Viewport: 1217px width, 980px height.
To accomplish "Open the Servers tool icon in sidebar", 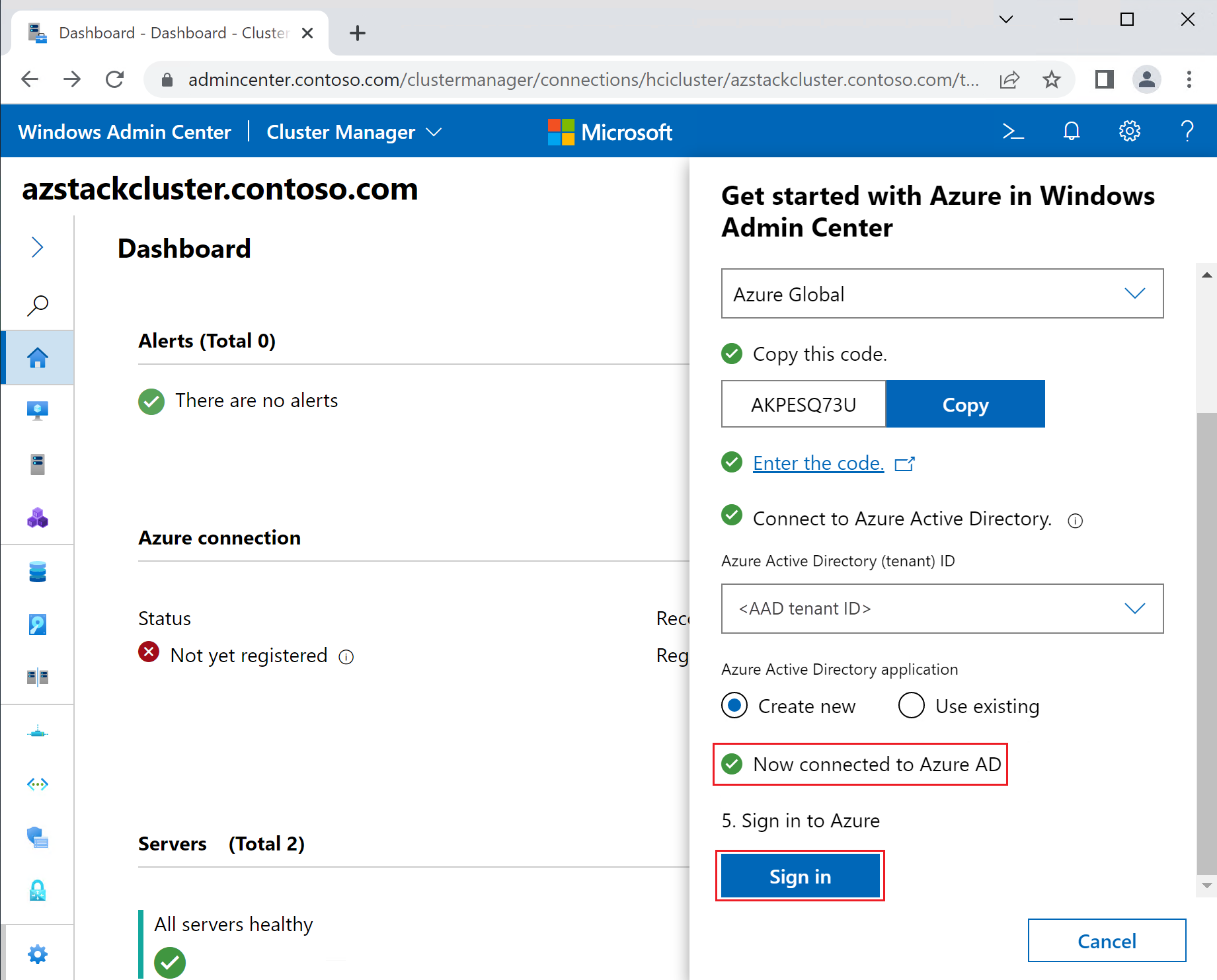I will click(x=38, y=464).
